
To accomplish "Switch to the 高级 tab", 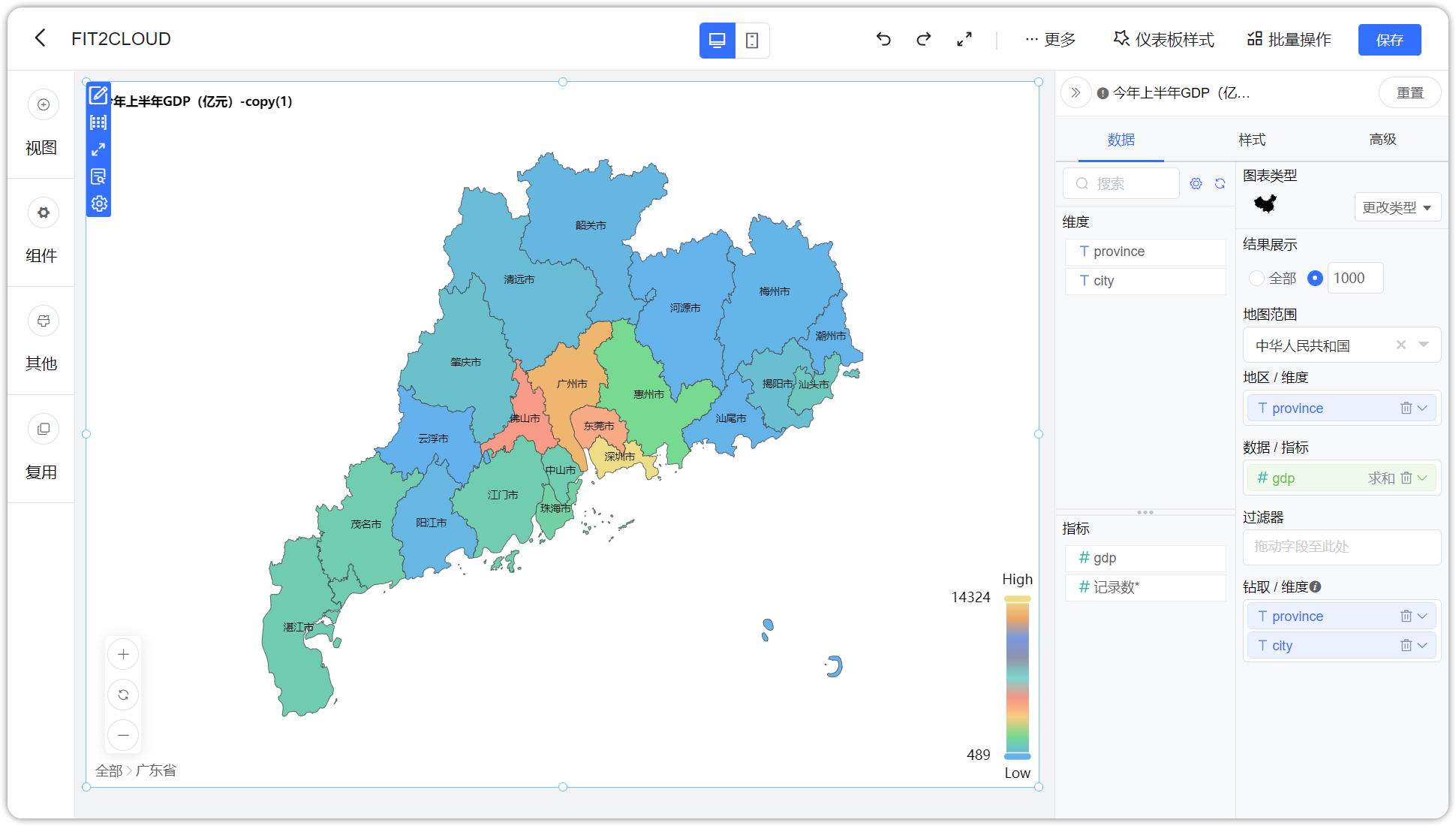I will click(1382, 140).
